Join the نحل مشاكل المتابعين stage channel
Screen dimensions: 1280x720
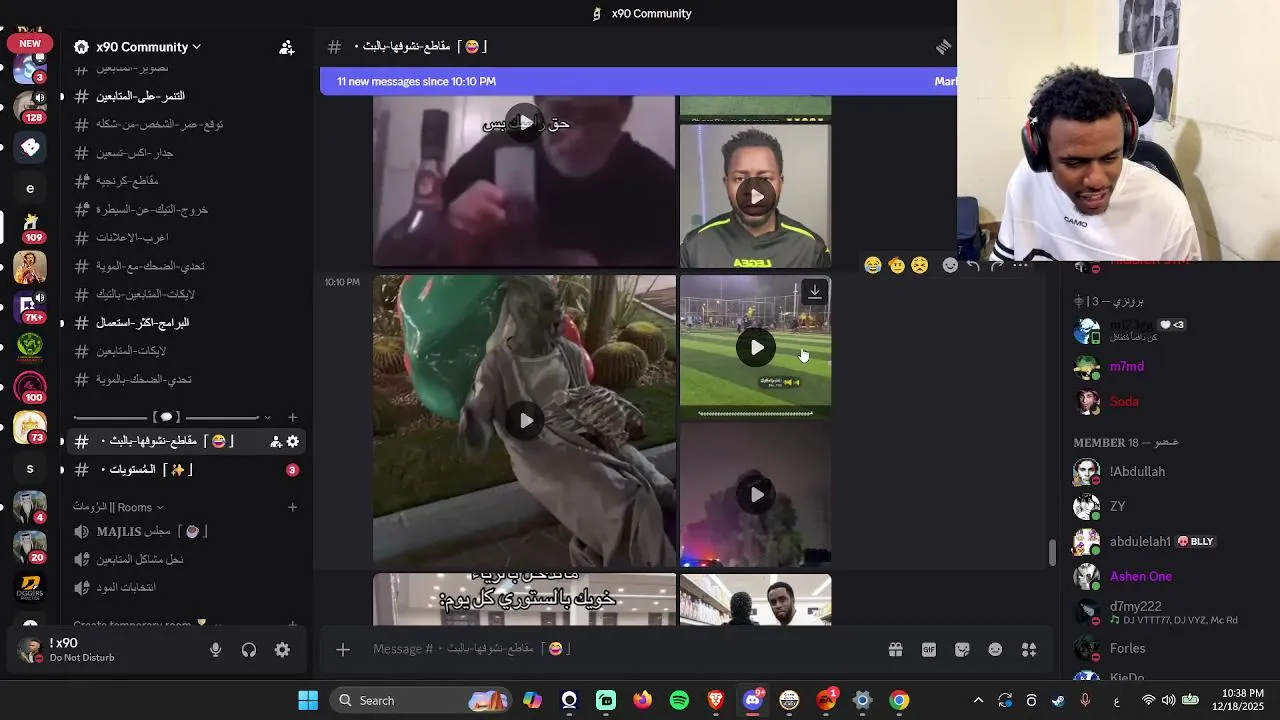click(x=185, y=560)
